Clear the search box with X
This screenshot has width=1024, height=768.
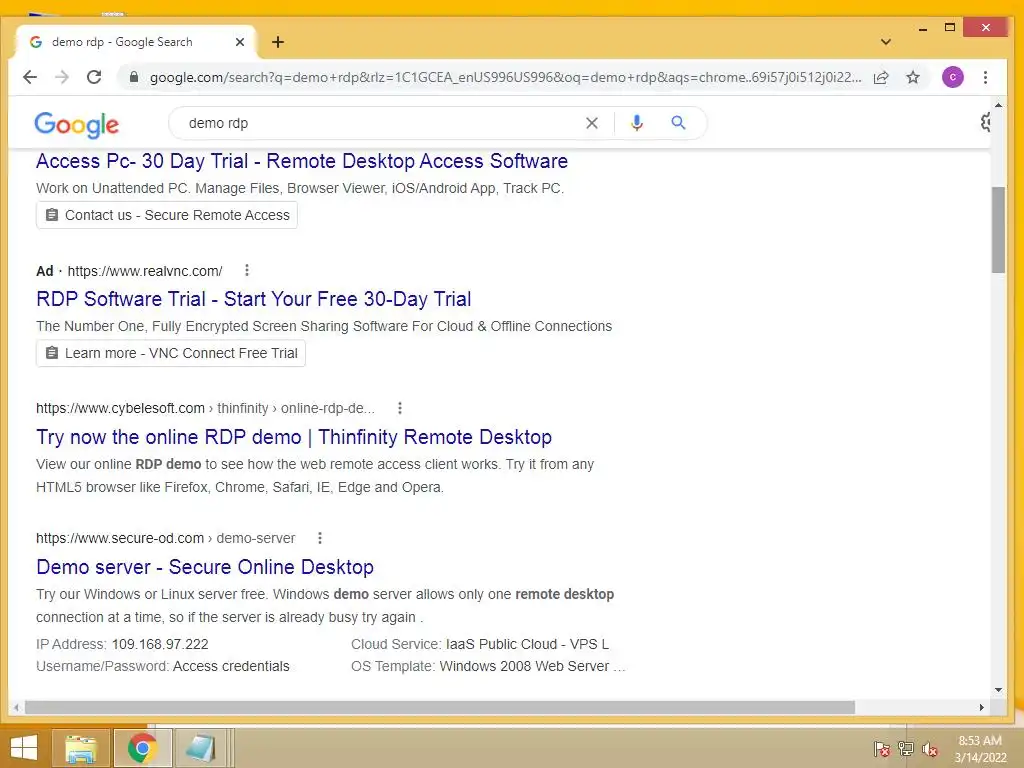pyautogui.click(x=592, y=123)
